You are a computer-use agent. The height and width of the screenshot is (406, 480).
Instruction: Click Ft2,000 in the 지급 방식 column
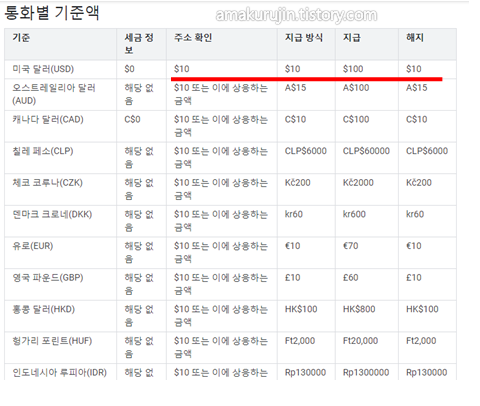pos(300,341)
